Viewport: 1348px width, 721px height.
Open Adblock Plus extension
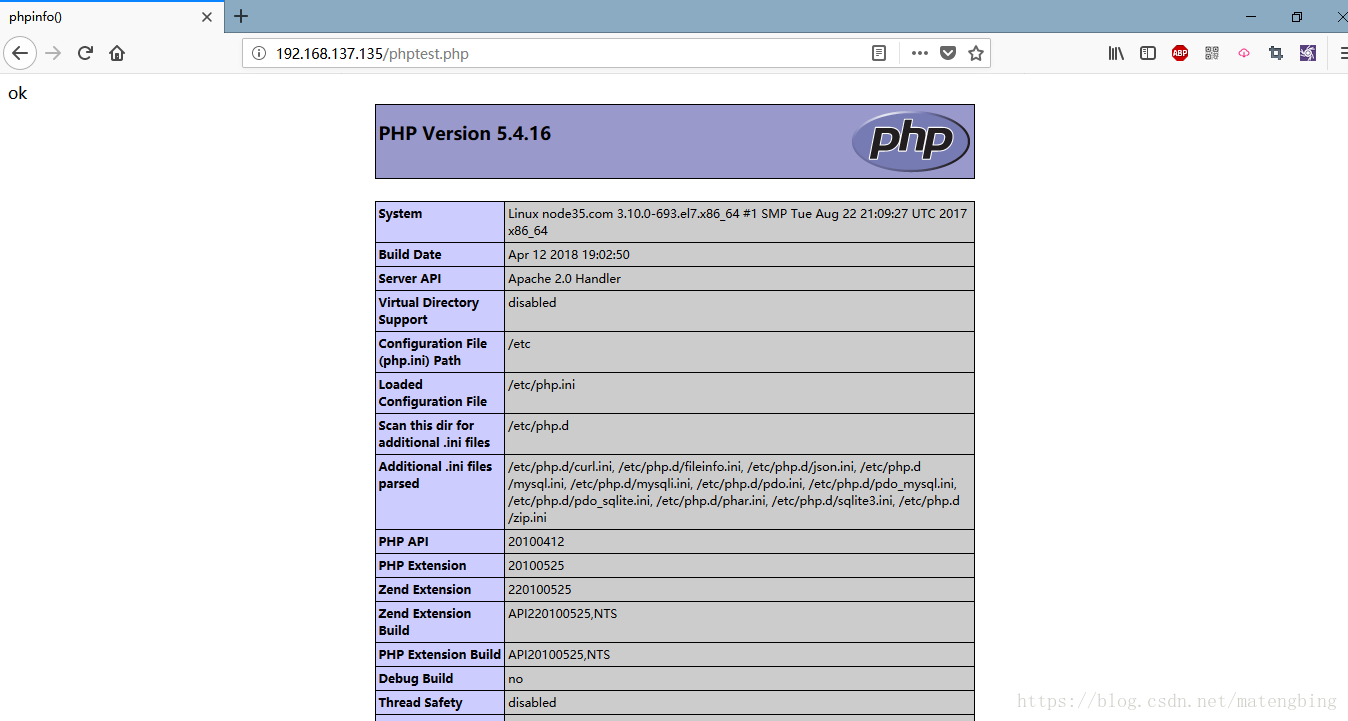pyautogui.click(x=1180, y=53)
